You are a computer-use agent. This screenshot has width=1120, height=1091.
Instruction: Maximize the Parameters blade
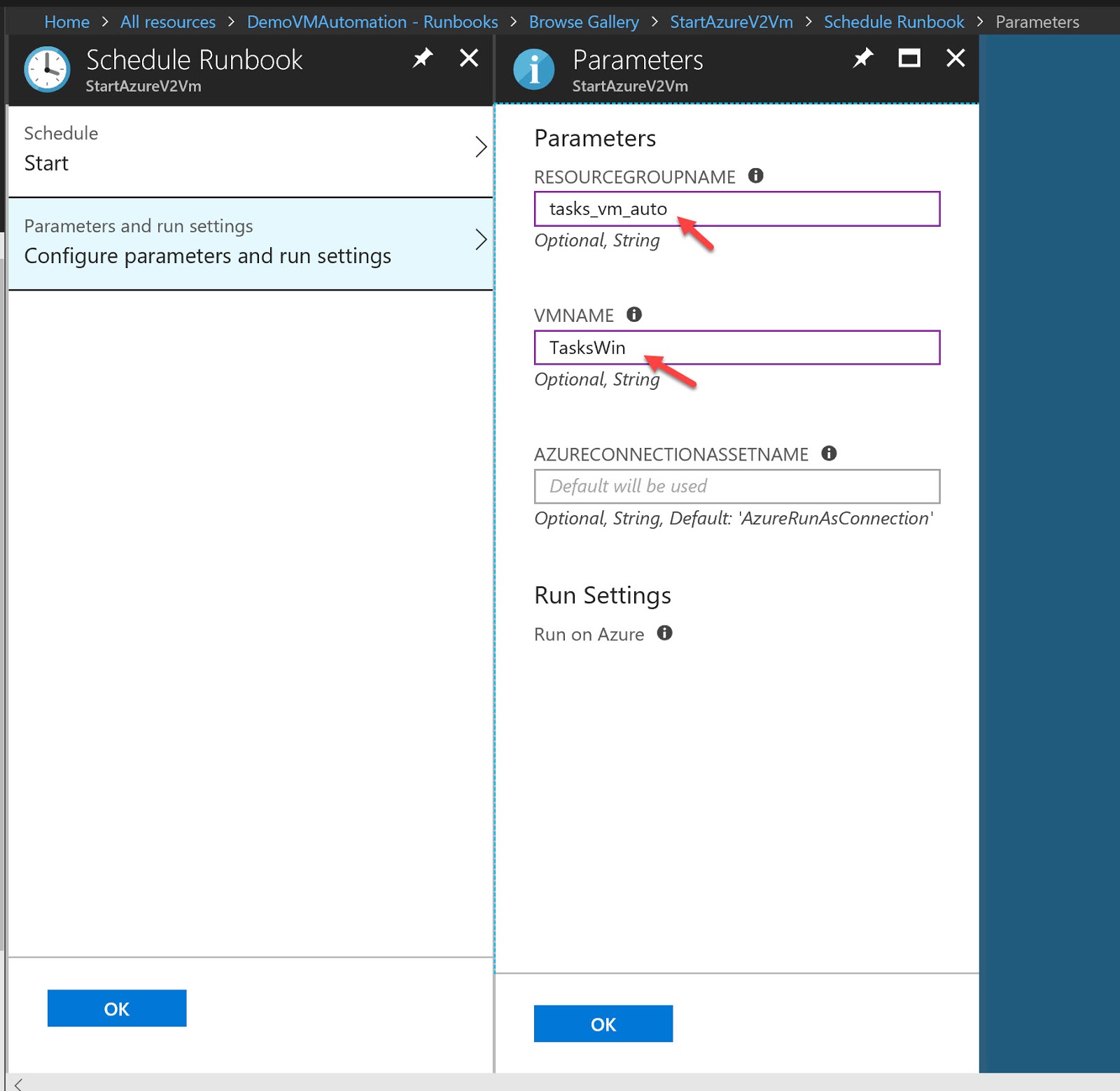(908, 59)
